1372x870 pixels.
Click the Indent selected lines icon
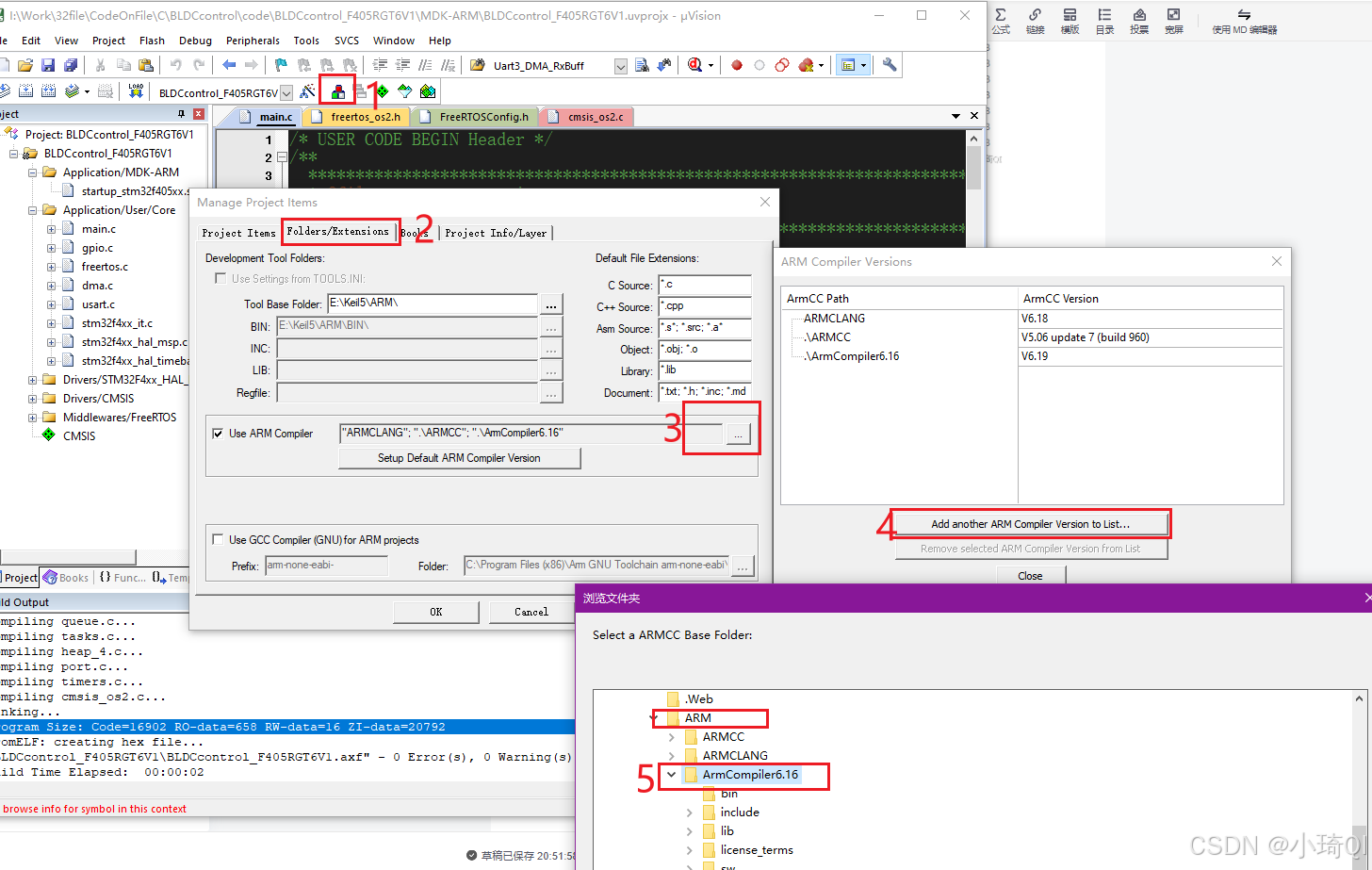(x=381, y=65)
